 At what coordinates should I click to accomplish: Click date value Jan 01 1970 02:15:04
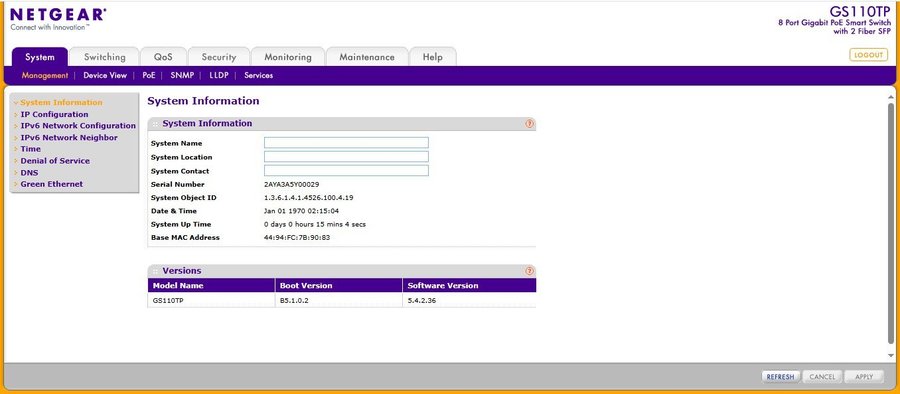coord(301,211)
